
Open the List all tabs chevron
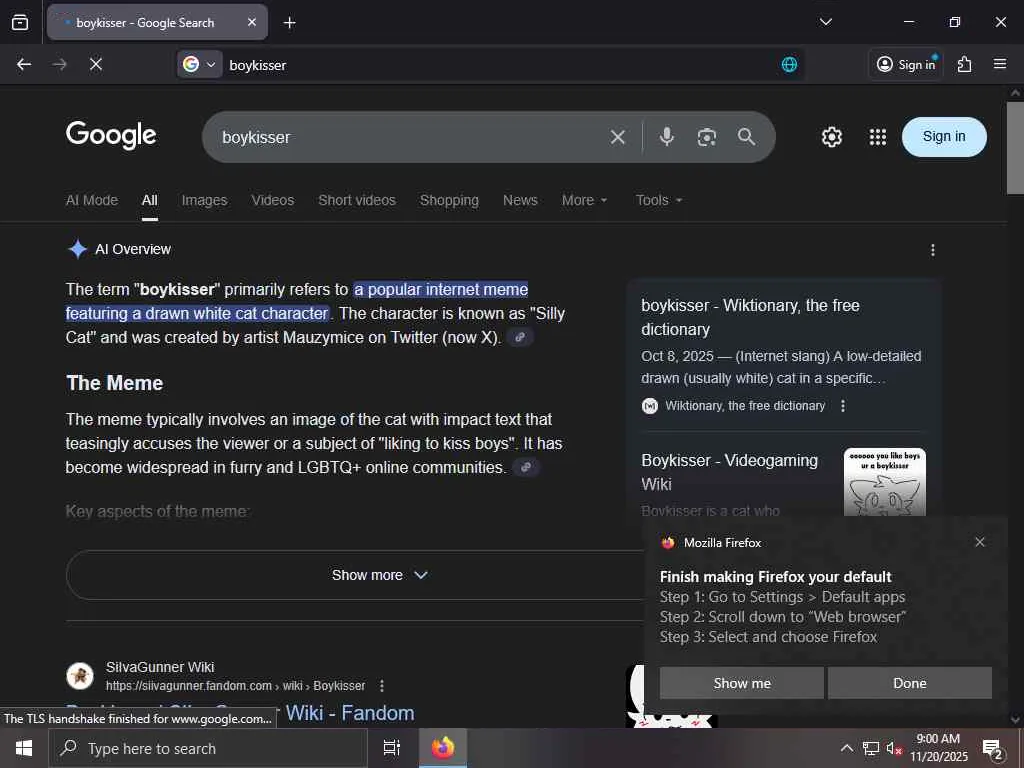(x=825, y=22)
